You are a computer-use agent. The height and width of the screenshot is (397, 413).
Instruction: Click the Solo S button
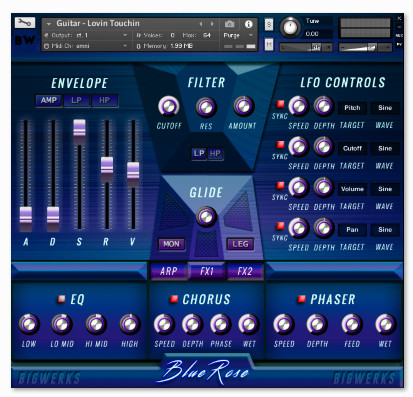tap(269, 24)
